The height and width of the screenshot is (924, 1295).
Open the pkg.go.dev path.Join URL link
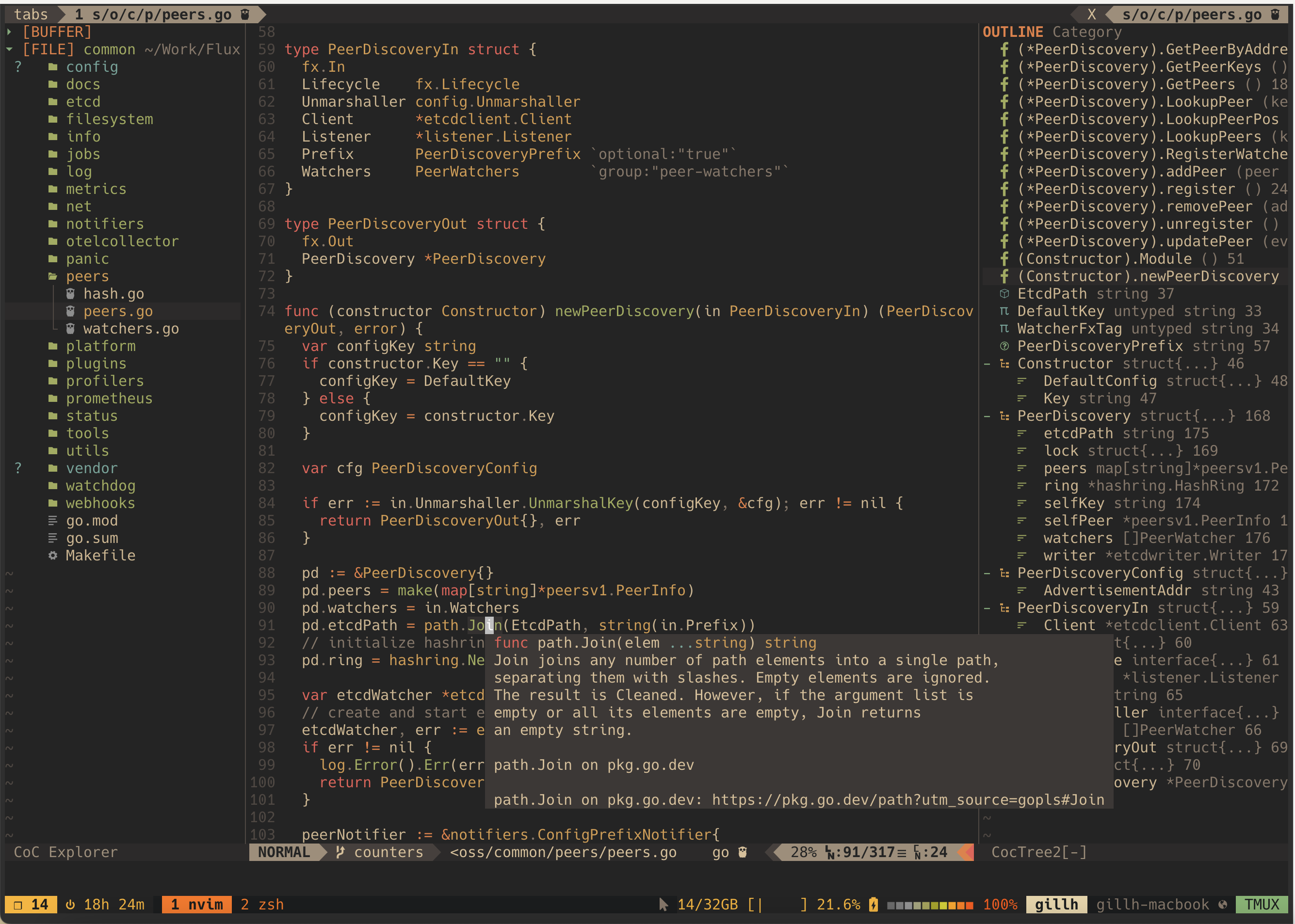(908, 800)
